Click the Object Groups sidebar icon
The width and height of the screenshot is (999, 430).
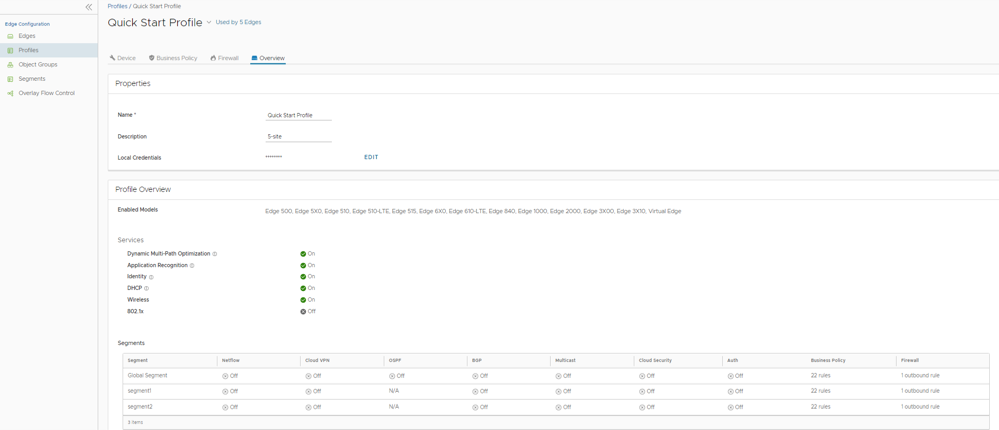11,65
